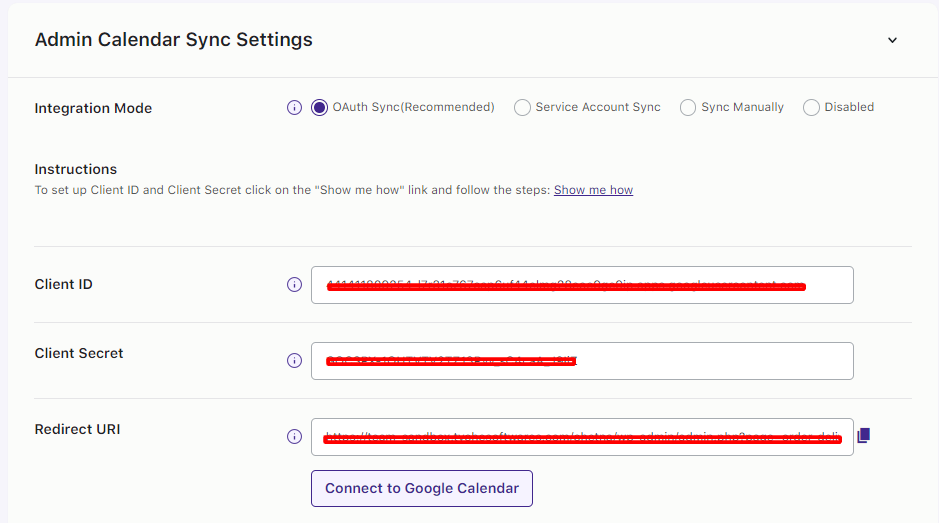Open the Integration Mode info icon
The image size is (939, 523).
click(294, 107)
